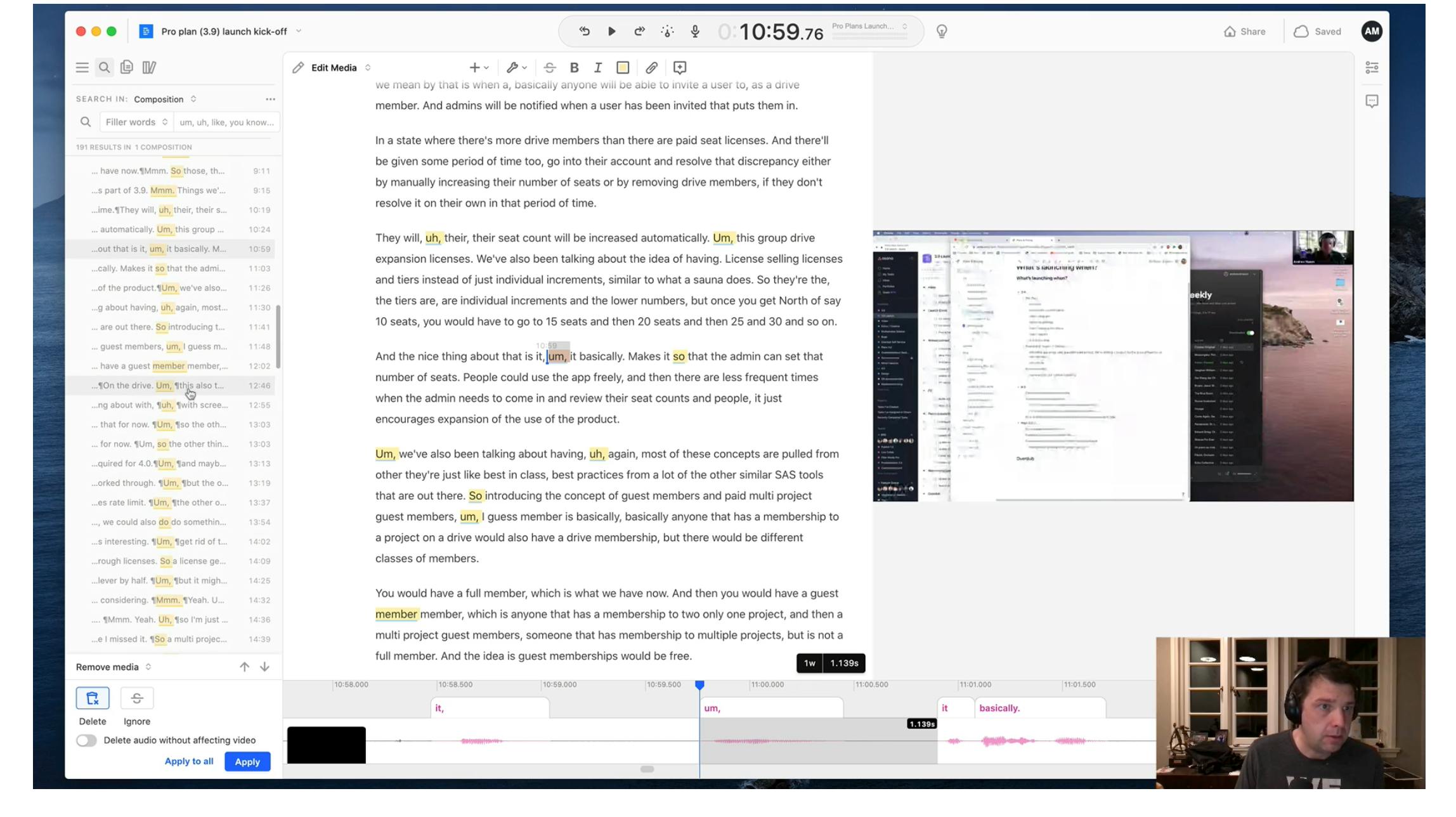The width and height of the screenshot is (1456, 817).
Task: Toggle strikethrough formatting
Action: tap(550, 68)
